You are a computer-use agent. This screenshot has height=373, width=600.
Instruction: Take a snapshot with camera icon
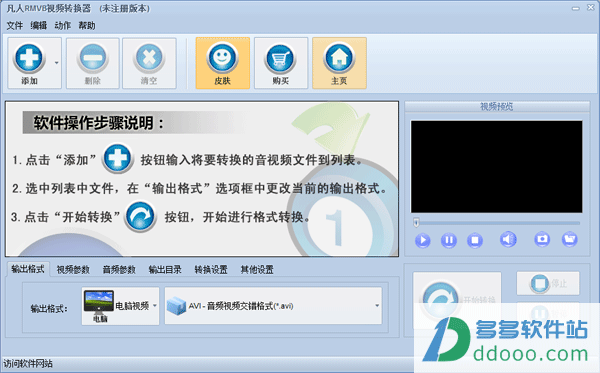(542, 239)
